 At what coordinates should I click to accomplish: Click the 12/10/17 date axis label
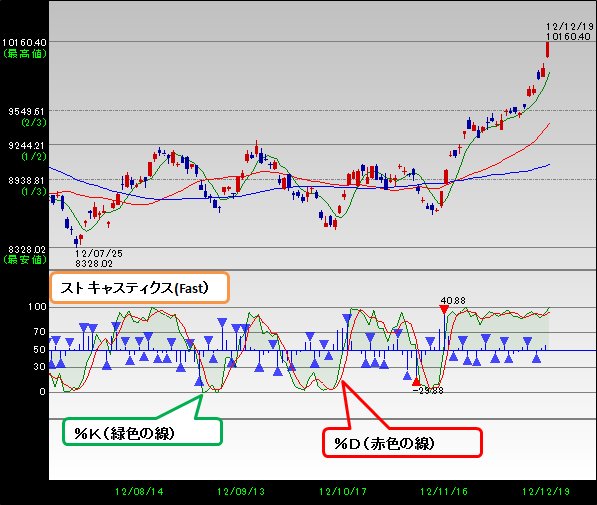tap(343, 492)
